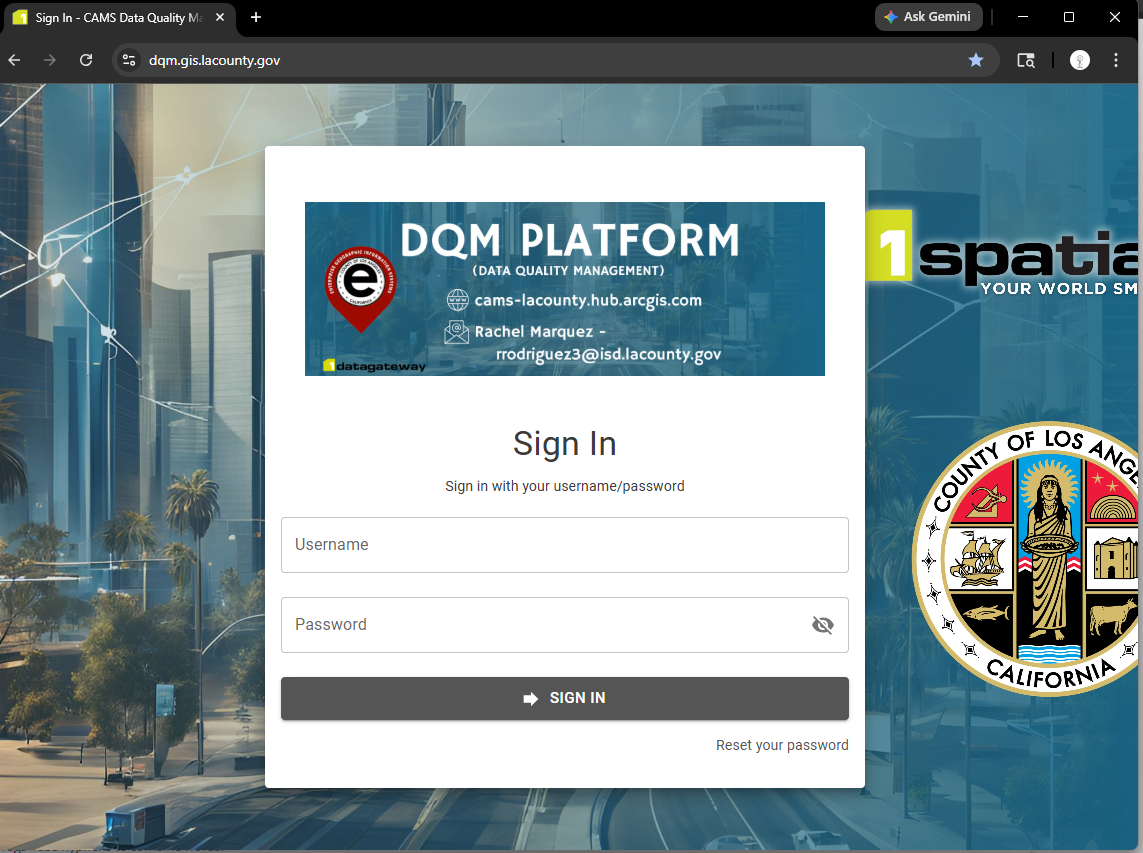Go back with the back arrow
Image resolution: width=1143 pixels, height=853 pixels.
(x=15, y=60)
